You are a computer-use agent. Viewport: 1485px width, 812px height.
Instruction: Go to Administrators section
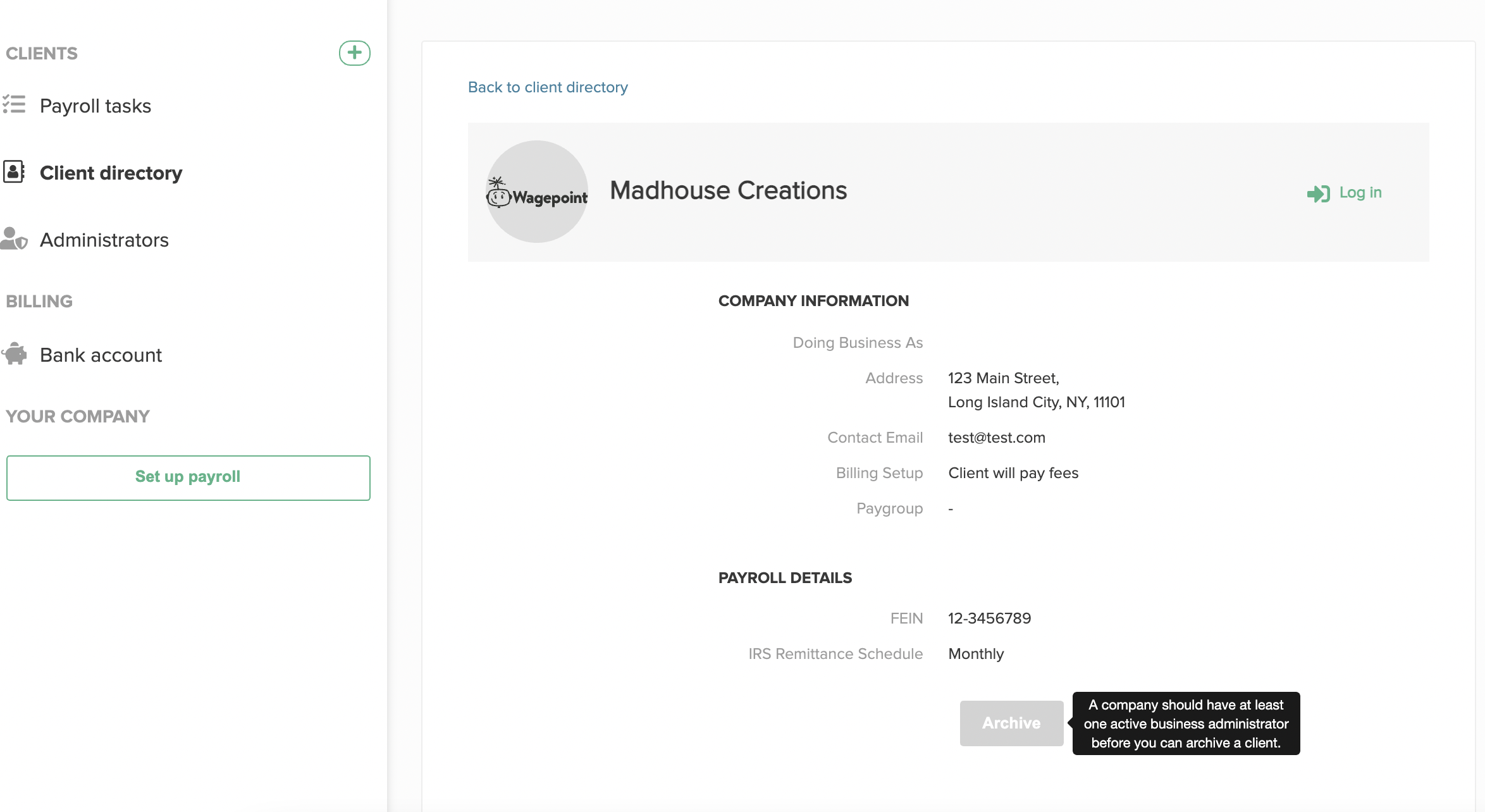[104, 240]
